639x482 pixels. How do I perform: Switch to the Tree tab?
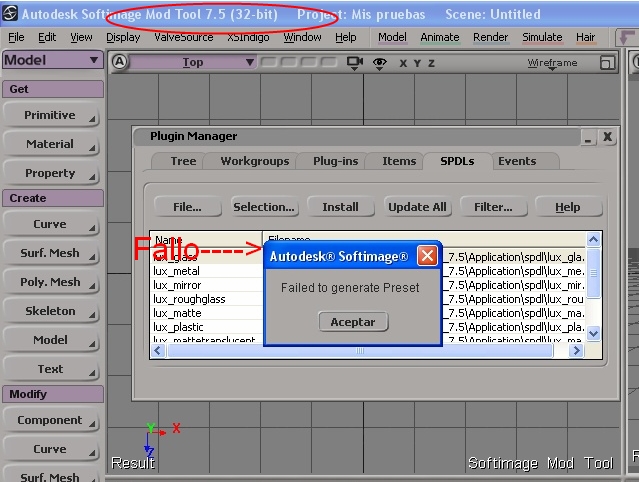pyautogui.click(x=183, y=161)
